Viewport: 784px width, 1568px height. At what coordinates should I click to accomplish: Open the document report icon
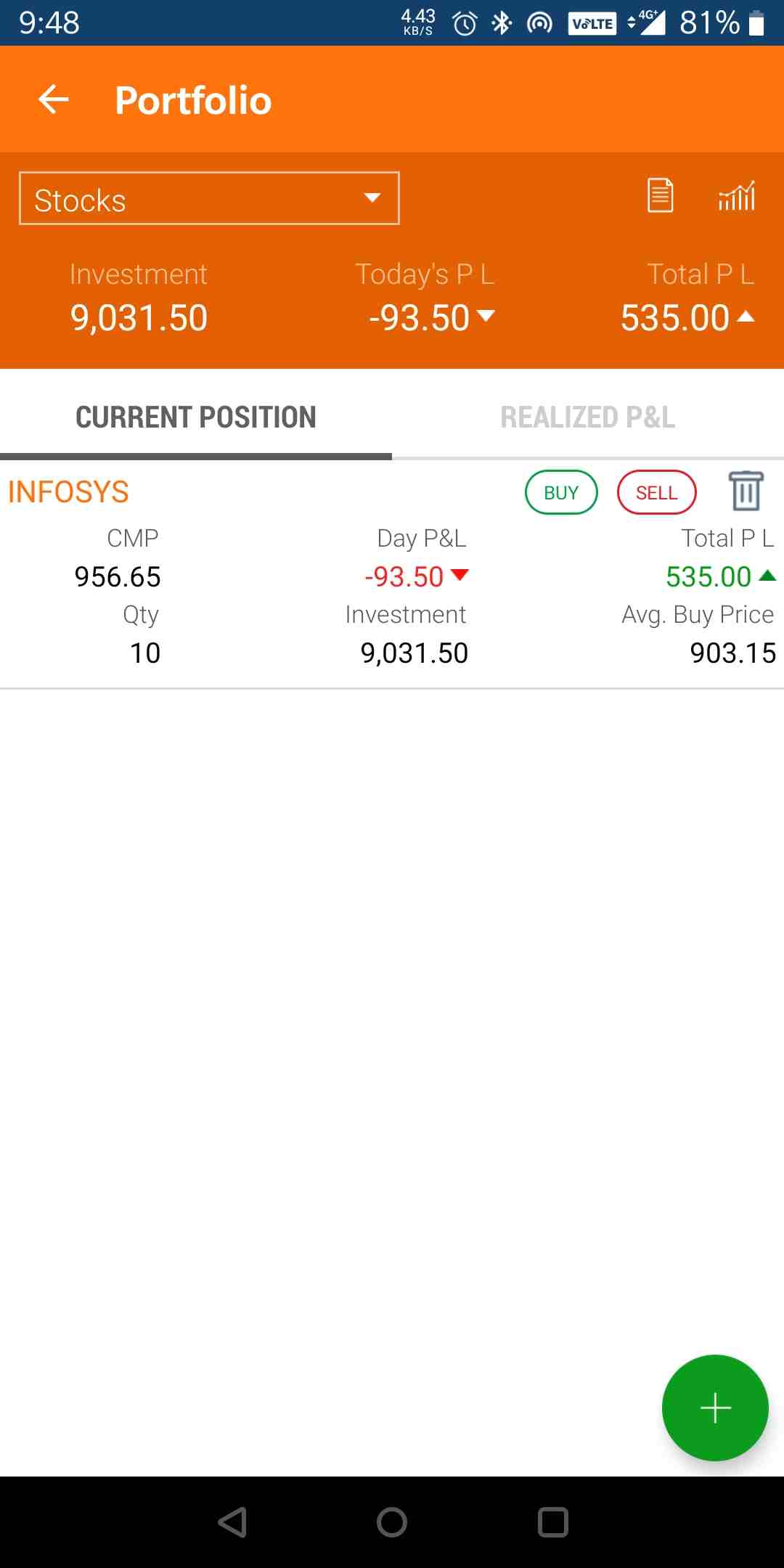[x=660, y=195]
